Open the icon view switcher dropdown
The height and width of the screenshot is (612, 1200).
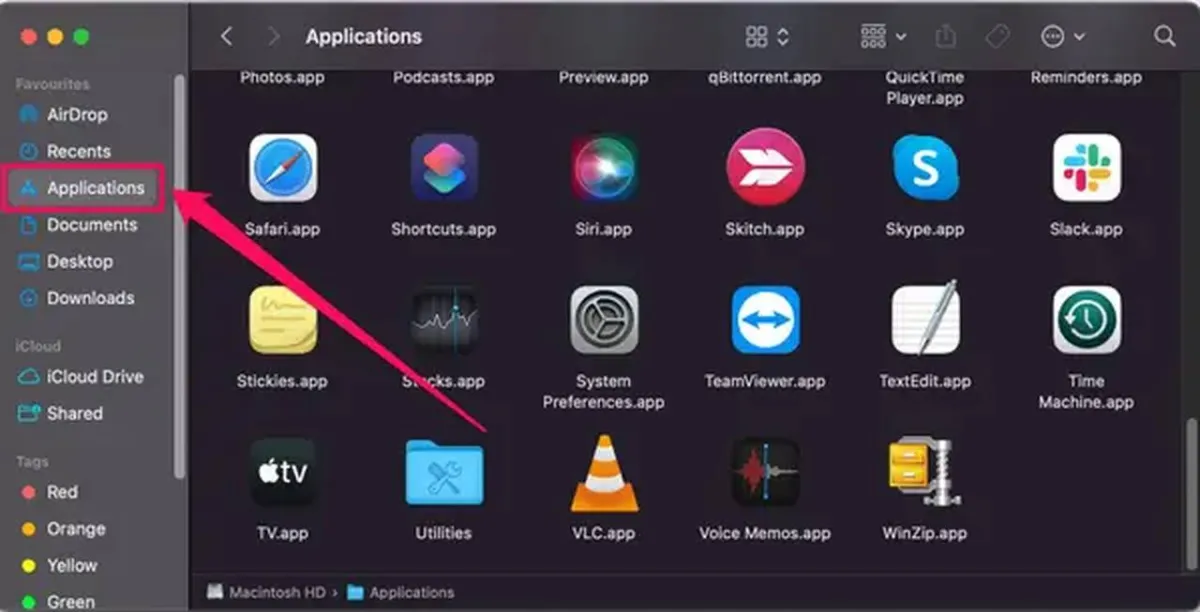(767, 37)
